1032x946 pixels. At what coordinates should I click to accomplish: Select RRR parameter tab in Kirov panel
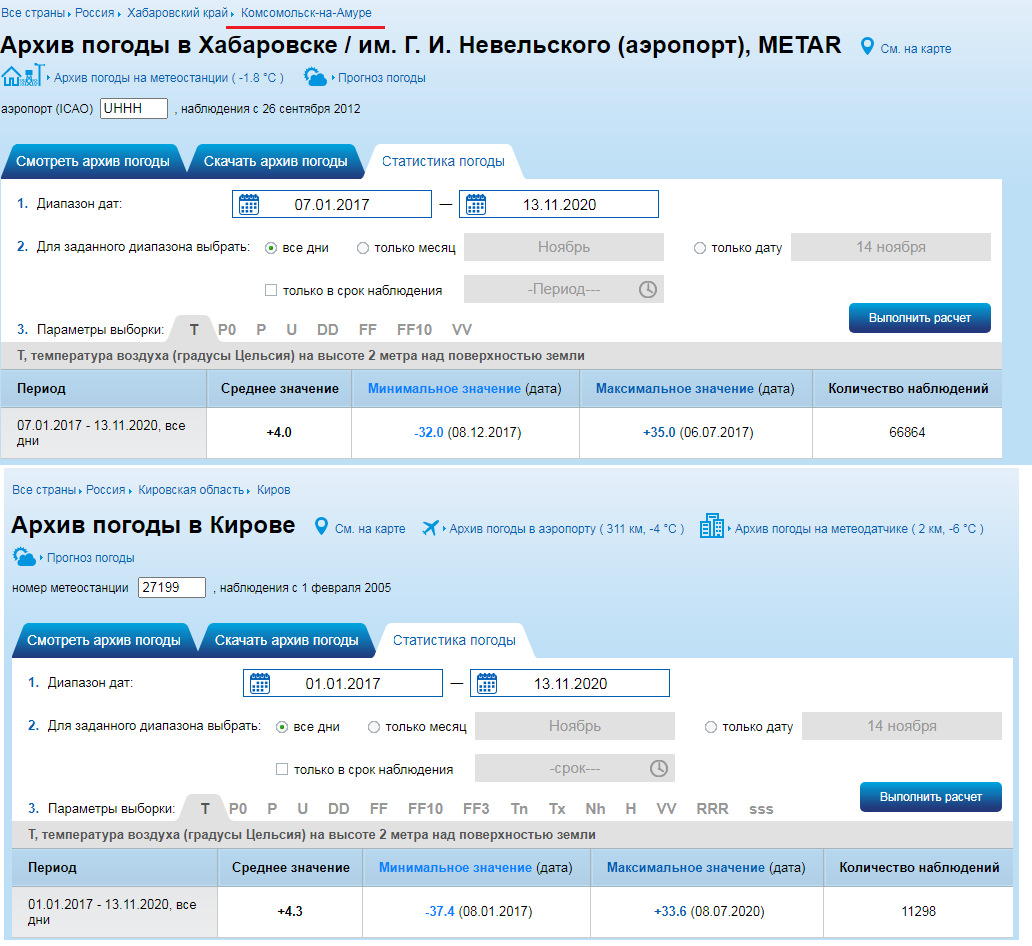(713, 809)
